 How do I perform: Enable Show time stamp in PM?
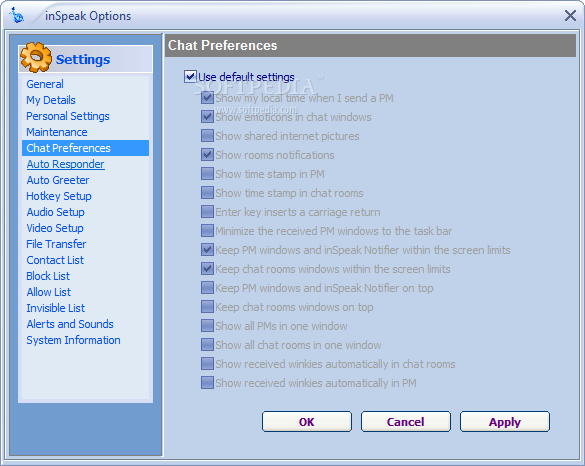(207, 174)
